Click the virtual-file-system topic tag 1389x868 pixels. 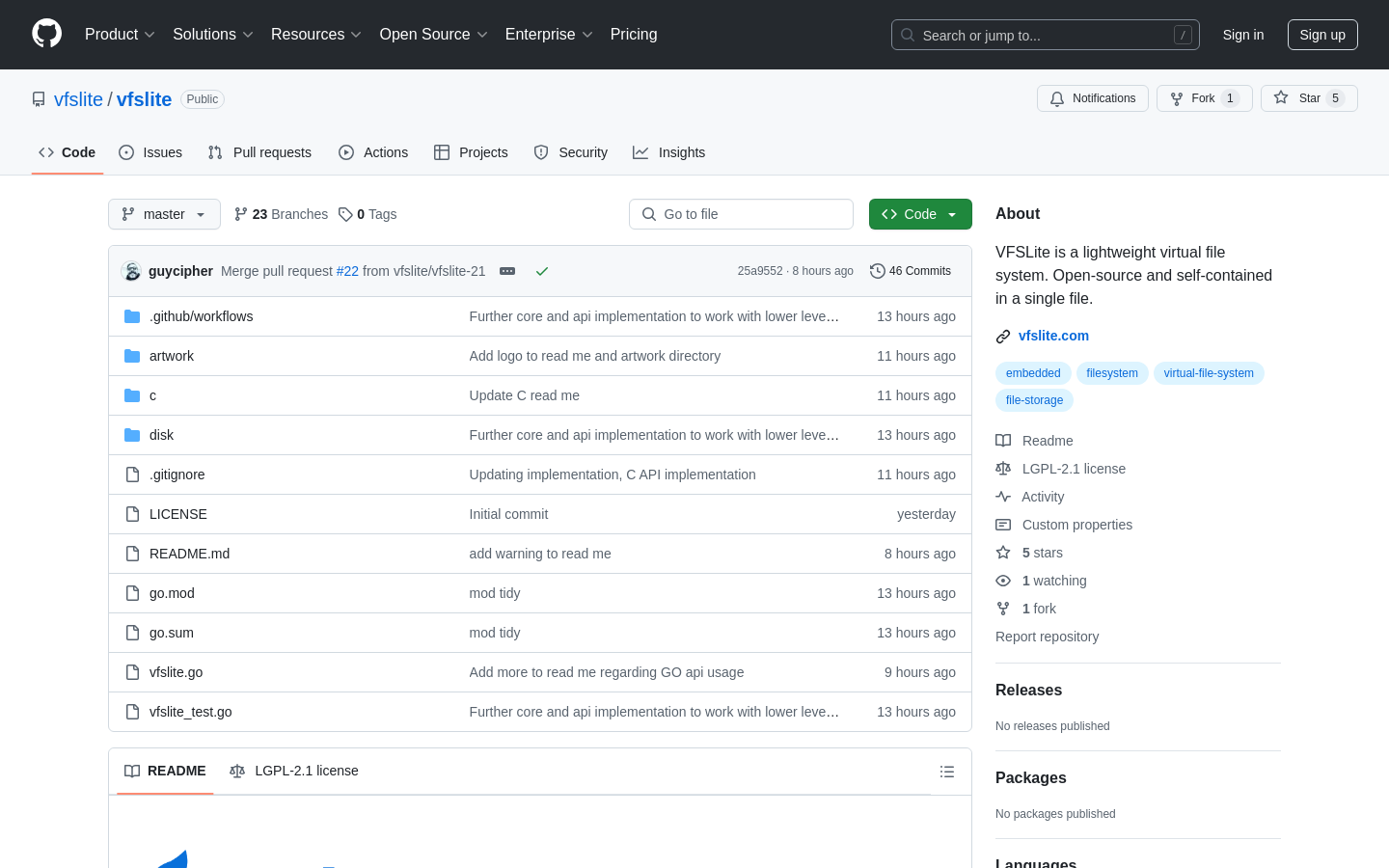1209,373
